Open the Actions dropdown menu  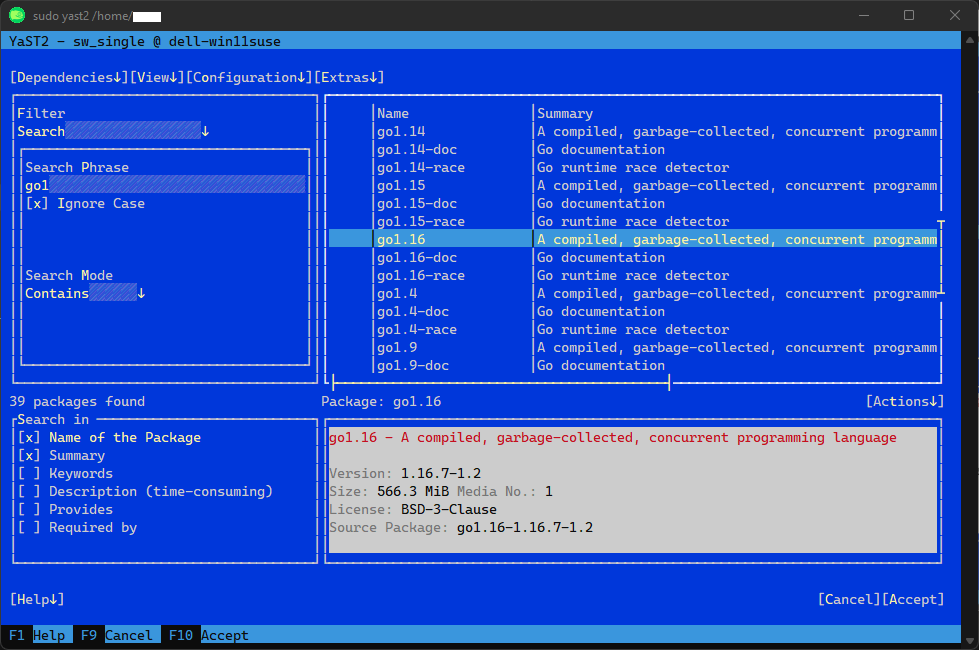pyautogui.click(x=905, y=401)
